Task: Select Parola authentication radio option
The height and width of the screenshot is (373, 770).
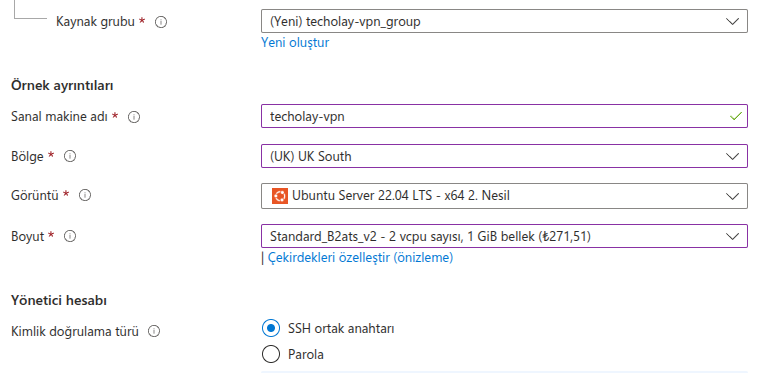Action: [271, 354]
